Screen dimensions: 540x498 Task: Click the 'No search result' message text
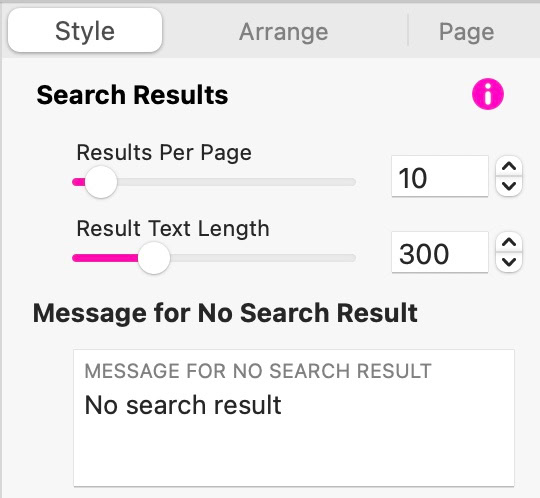[183, 405]
